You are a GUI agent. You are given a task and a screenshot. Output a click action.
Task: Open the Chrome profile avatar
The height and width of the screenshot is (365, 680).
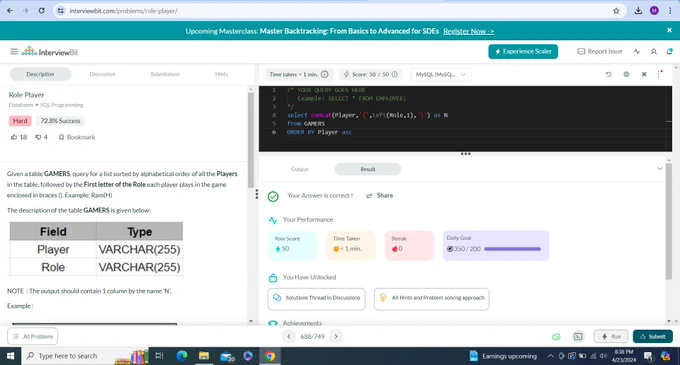coord(654,11)
